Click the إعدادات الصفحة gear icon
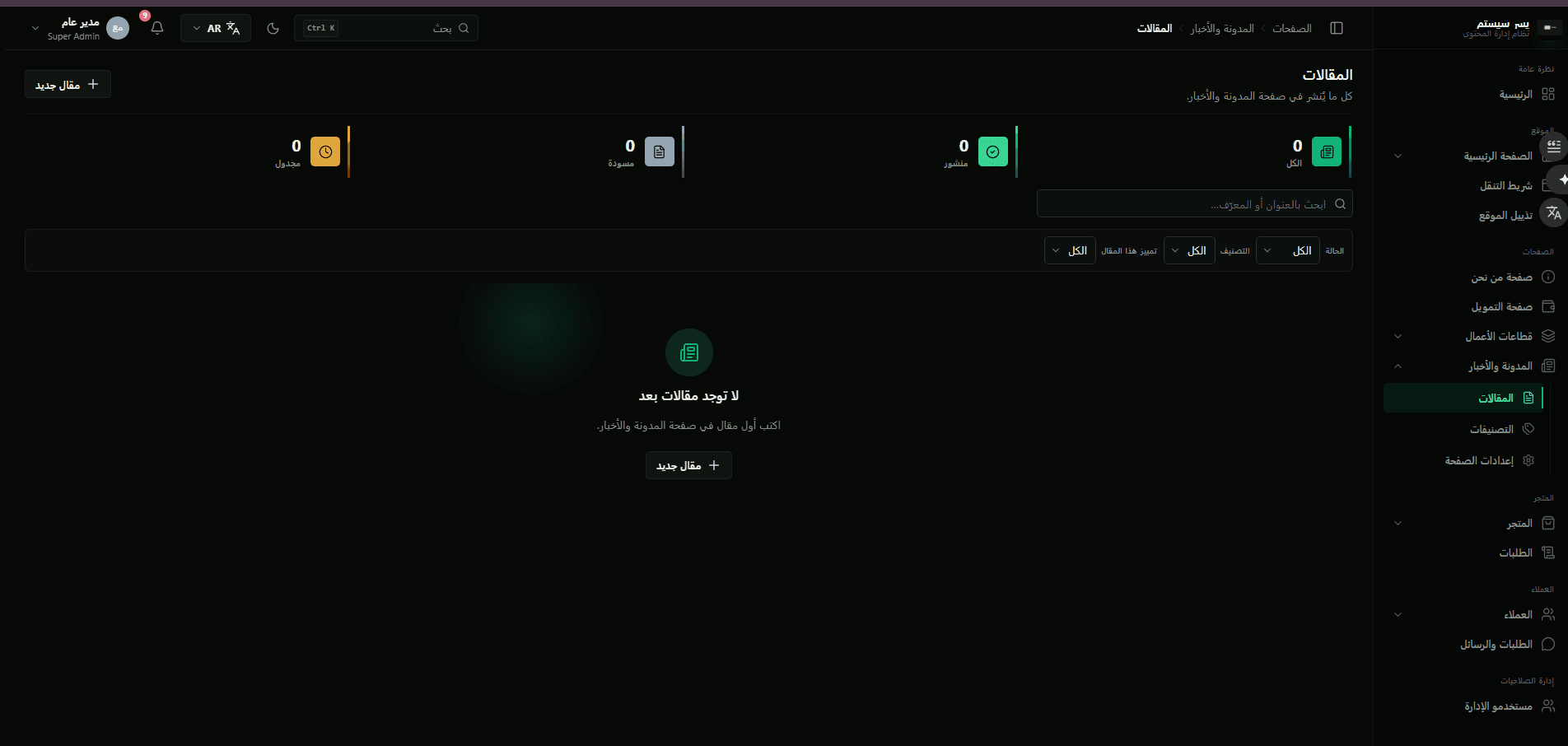The height and width of the screenshot is (746, 1568). coord(1528,460)
